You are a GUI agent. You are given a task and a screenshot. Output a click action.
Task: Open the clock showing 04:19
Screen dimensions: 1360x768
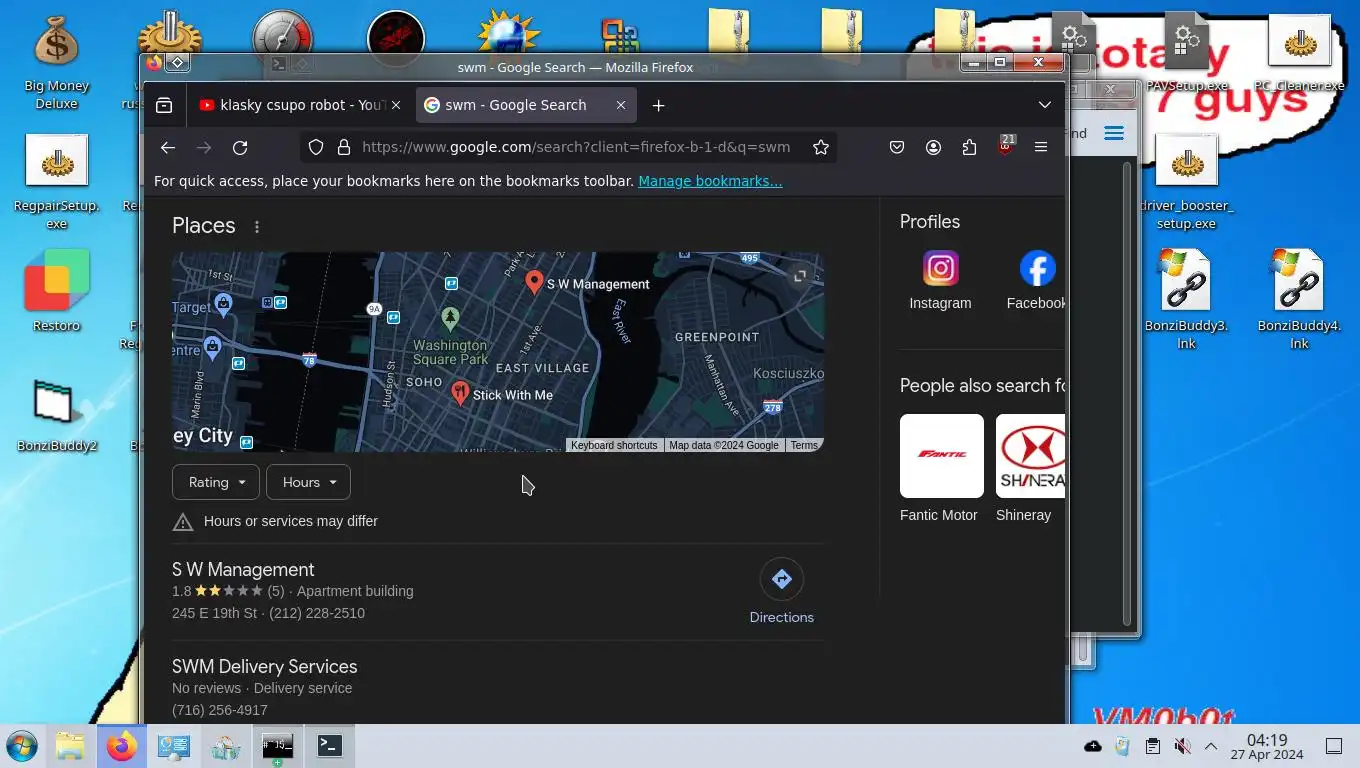[x=1267, y=746]
